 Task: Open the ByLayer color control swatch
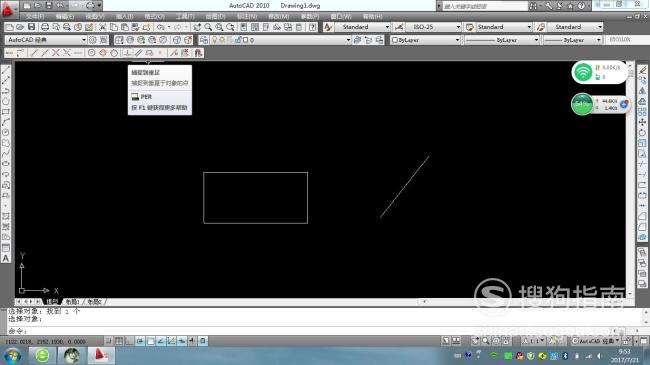pyautogui.click(x=425, y=40)
